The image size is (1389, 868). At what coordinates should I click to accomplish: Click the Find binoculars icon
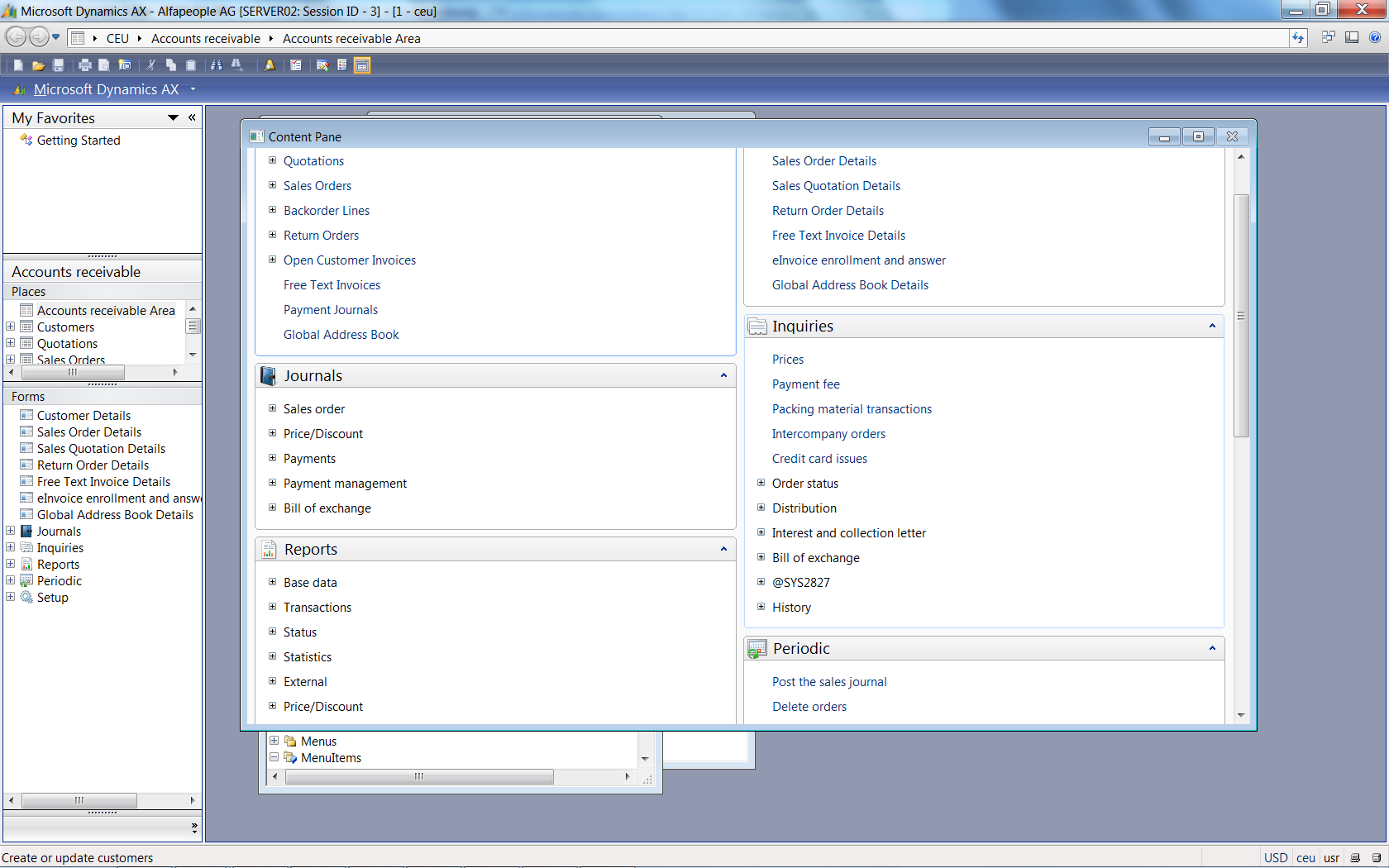(217, 65)
